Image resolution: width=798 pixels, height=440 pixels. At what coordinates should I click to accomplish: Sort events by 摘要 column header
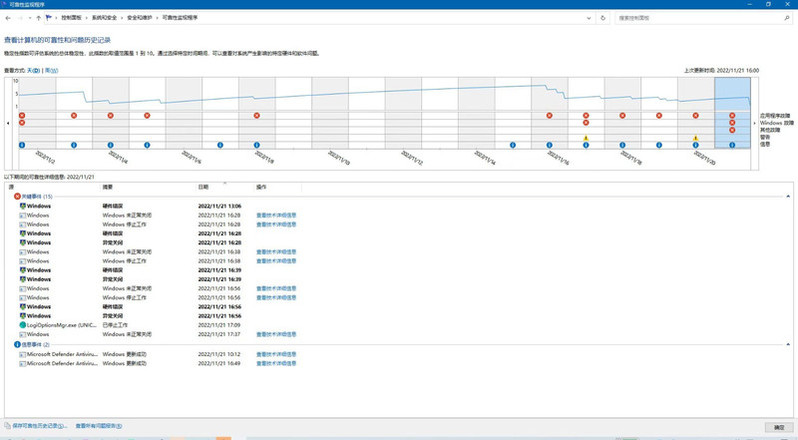coord(107,187)
